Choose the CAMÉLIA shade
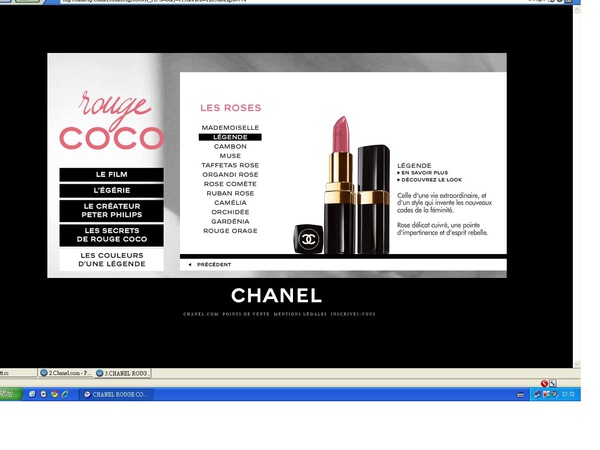This screenshot has height=450, width=600. [x=230, y=203]
